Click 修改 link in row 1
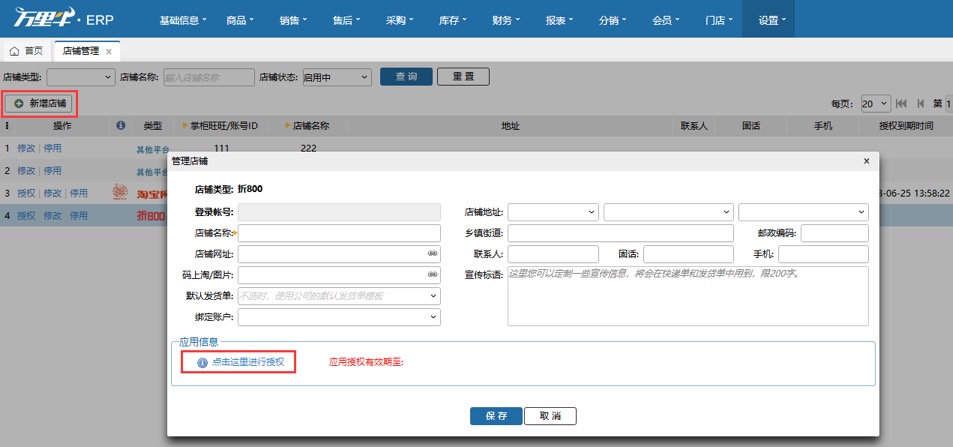 point(26,148)
